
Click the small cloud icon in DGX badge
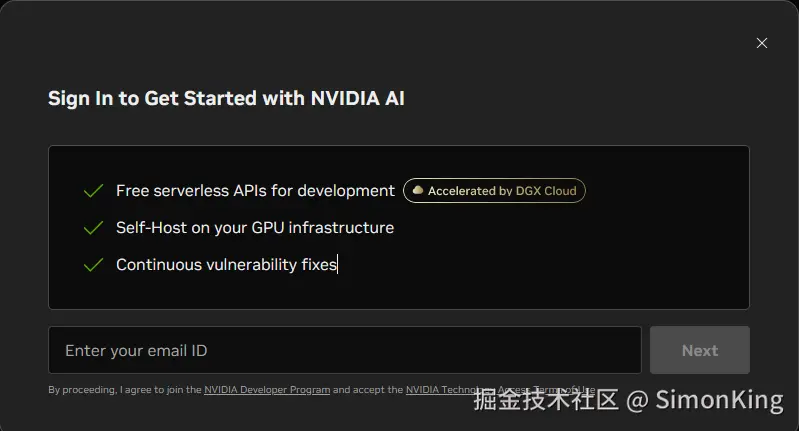click(418, 190)
